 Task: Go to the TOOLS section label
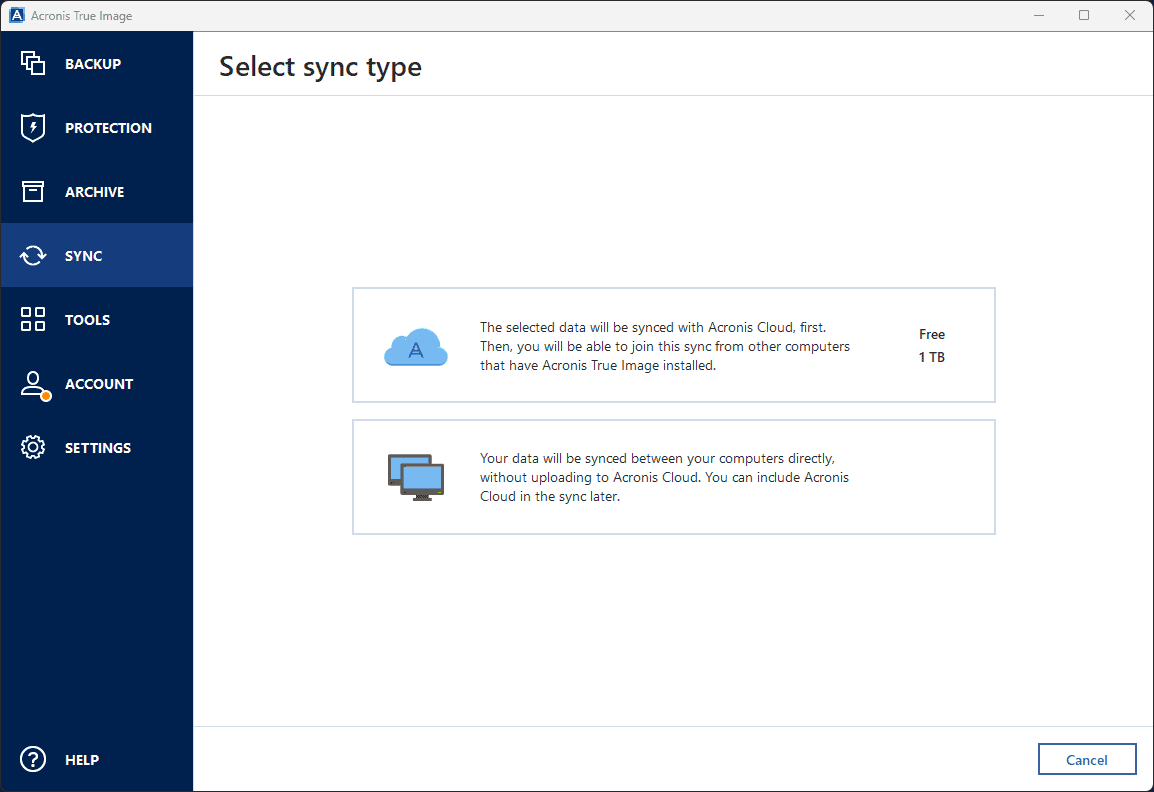click(x=88, y=320)
